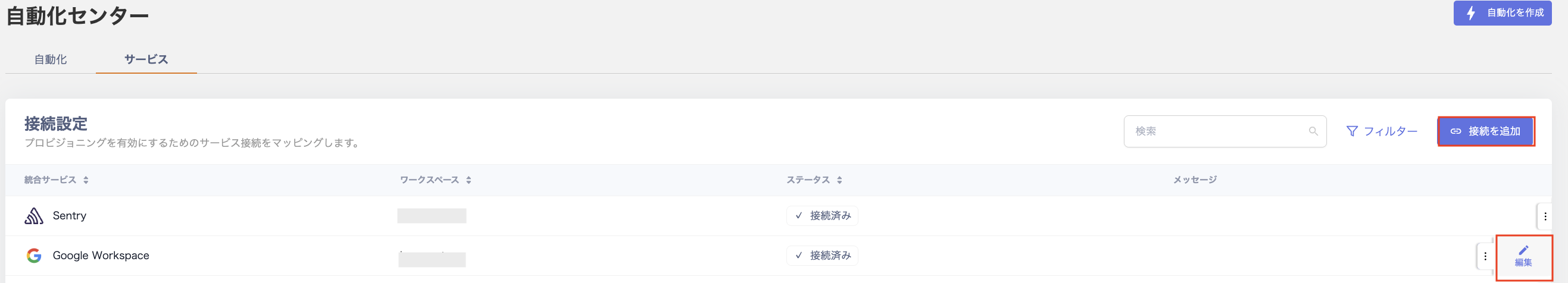Viewport: 1568px width, 283px height.
Task: Click the 編集 pencil edit button
Action: (x=1523, y=256)
